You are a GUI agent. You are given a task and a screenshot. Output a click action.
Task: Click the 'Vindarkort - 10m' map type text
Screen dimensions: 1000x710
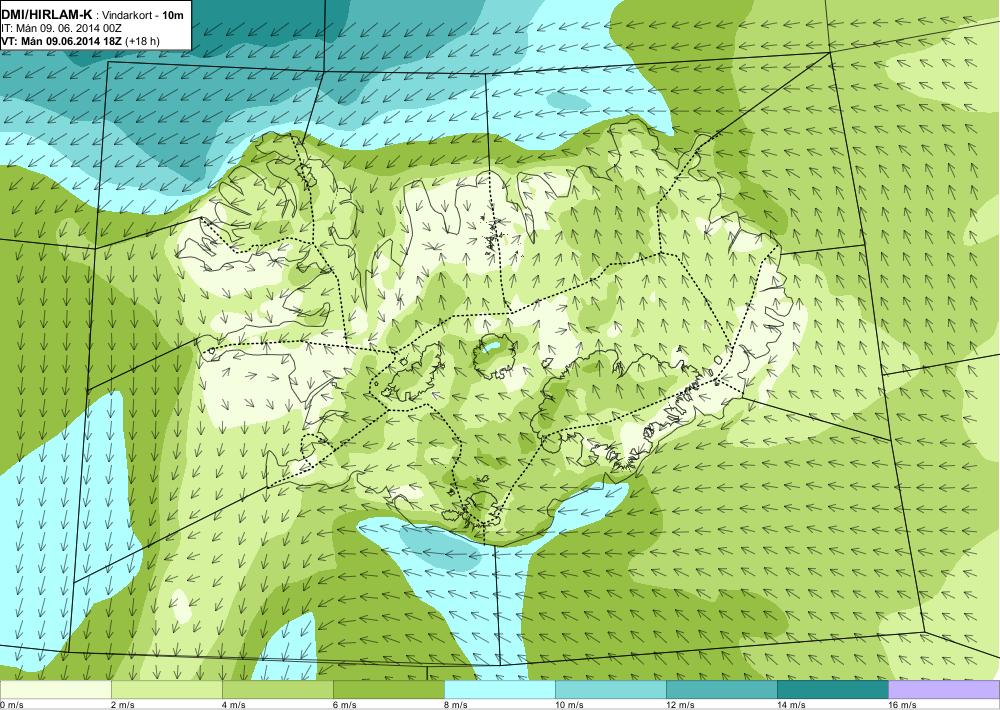[x=143, y=15]
